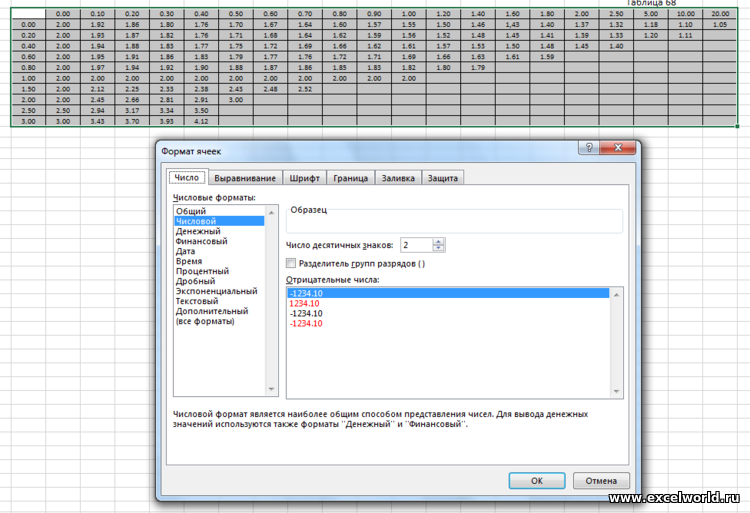Screen dimensions: 750x513
Task: Select Процентный format in the list
Action: [x=202, y=271]
